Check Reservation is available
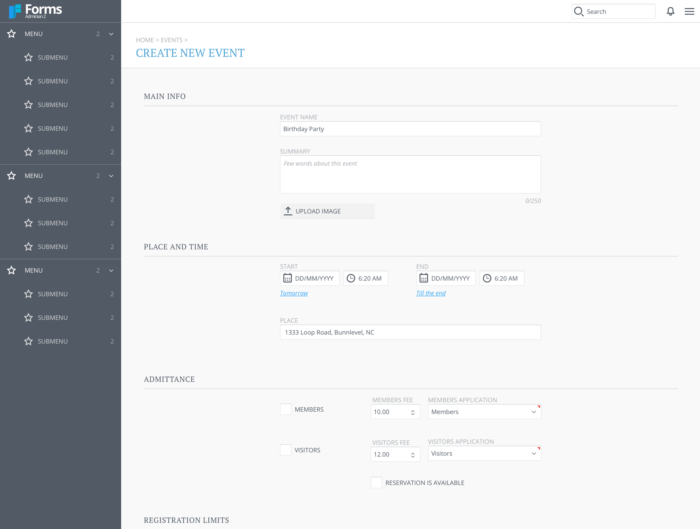This screenshot has height=529, width=700. pyautogui.click(x=376, y=482)
